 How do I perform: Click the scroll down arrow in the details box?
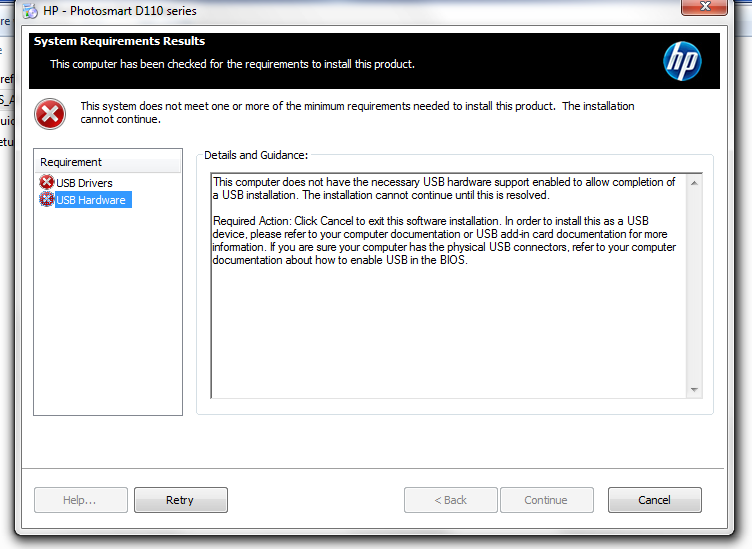pos(694,389)
